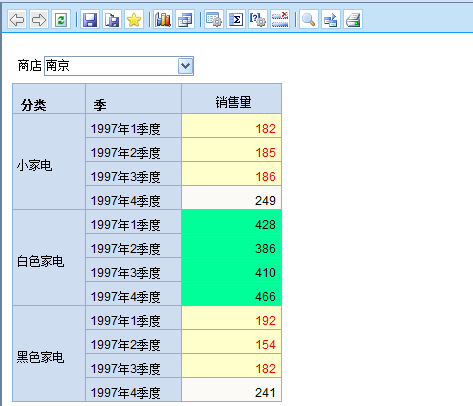Open the table settings gear icon
The image size is (473, 406).
[x=214, y=19]
